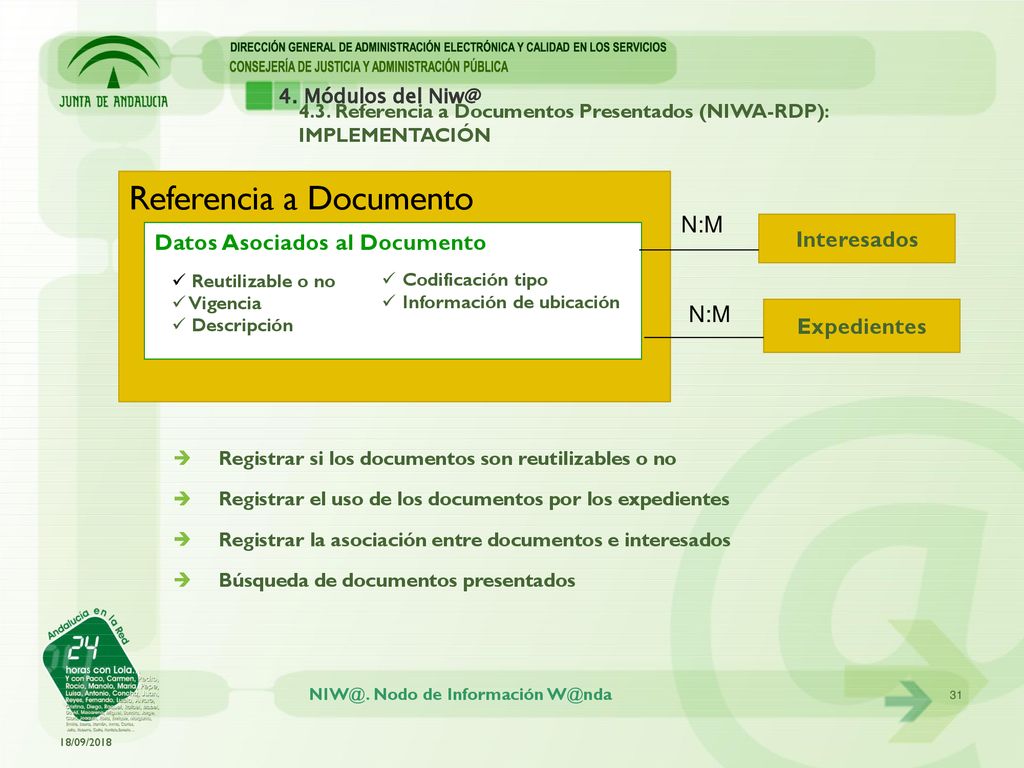The height and width of the screenshot is (768, 1024).
Task: Click arrow bullet before 'Búsqueda de documentos'
Action: [182, 580]
